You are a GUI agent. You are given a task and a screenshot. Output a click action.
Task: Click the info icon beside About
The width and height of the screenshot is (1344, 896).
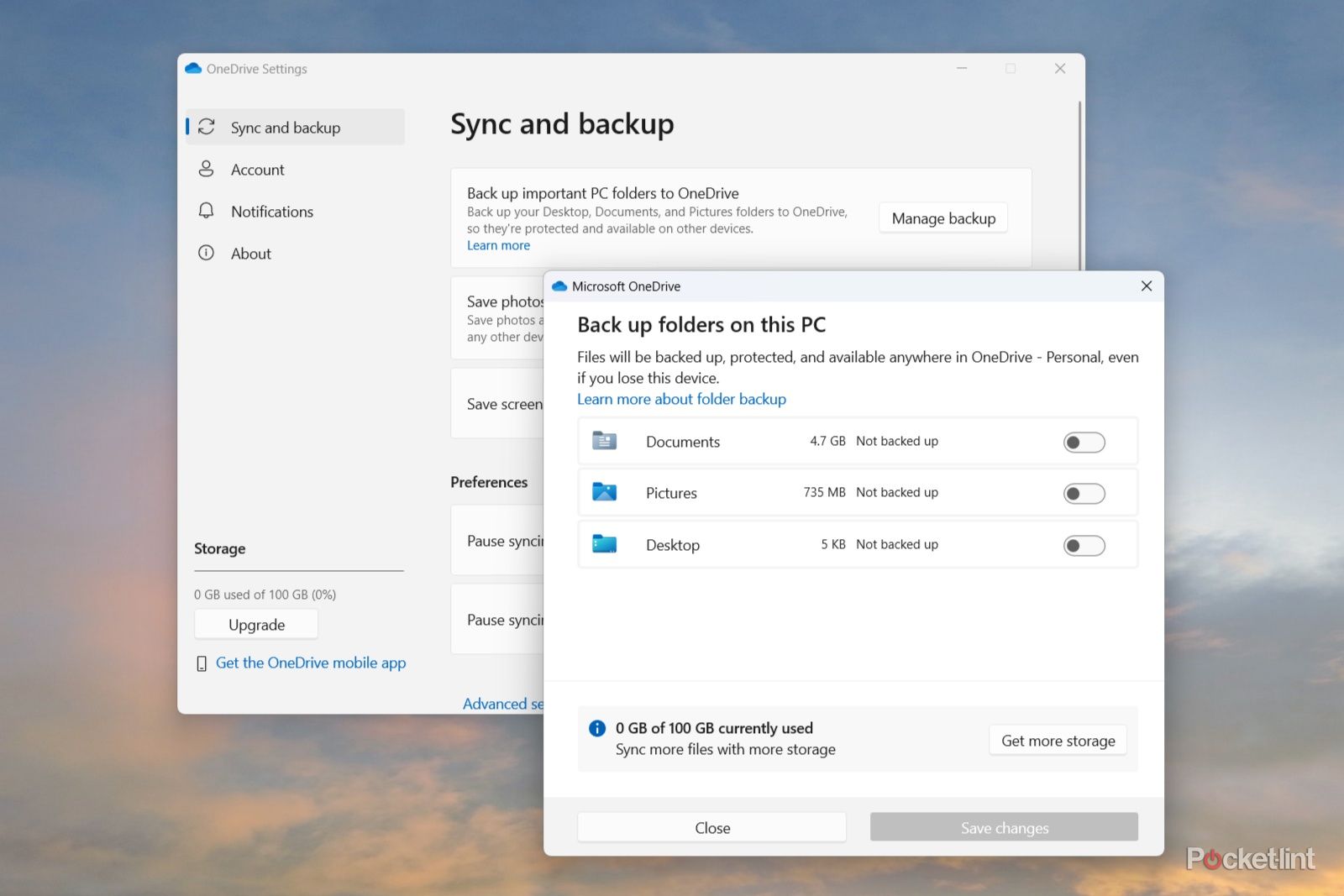(x=207, y=253)
